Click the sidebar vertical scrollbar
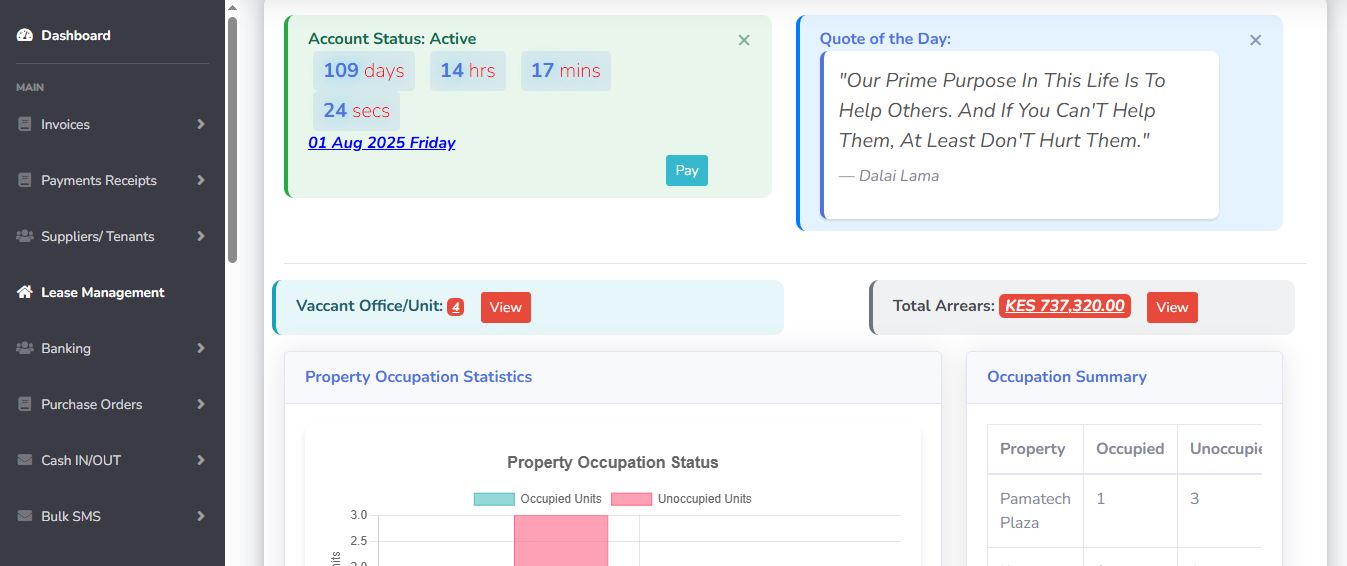Image resolution: width=1347 pixels, height=566 pixels. [232, 140]
